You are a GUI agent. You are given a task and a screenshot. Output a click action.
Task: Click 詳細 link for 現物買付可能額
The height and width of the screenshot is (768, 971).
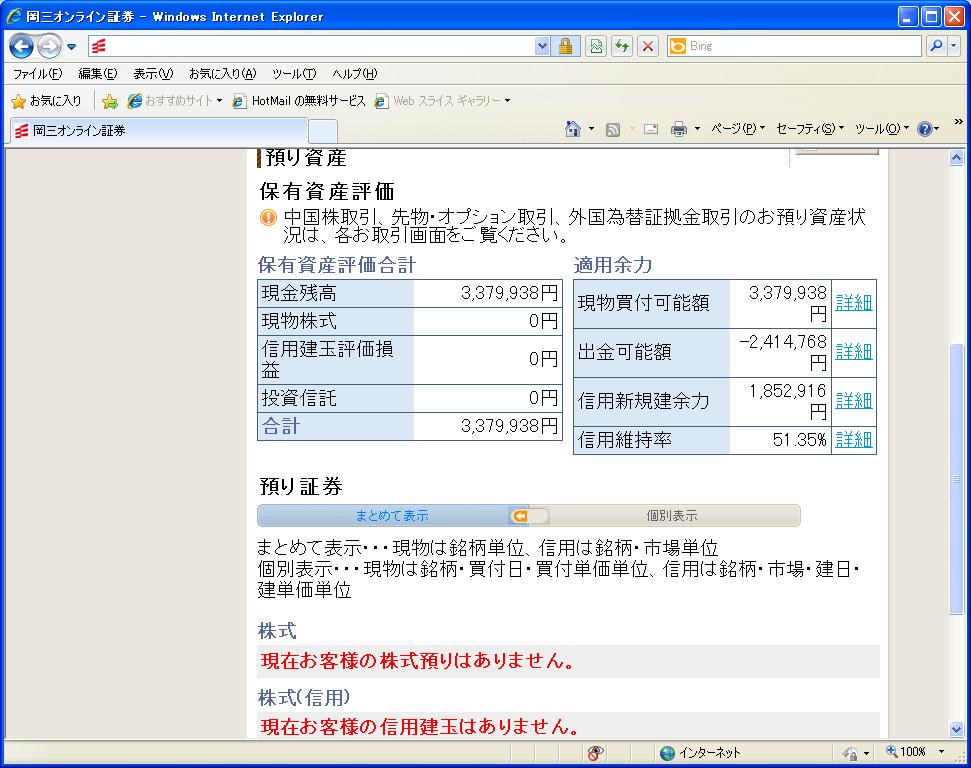(x=853, y=303)
